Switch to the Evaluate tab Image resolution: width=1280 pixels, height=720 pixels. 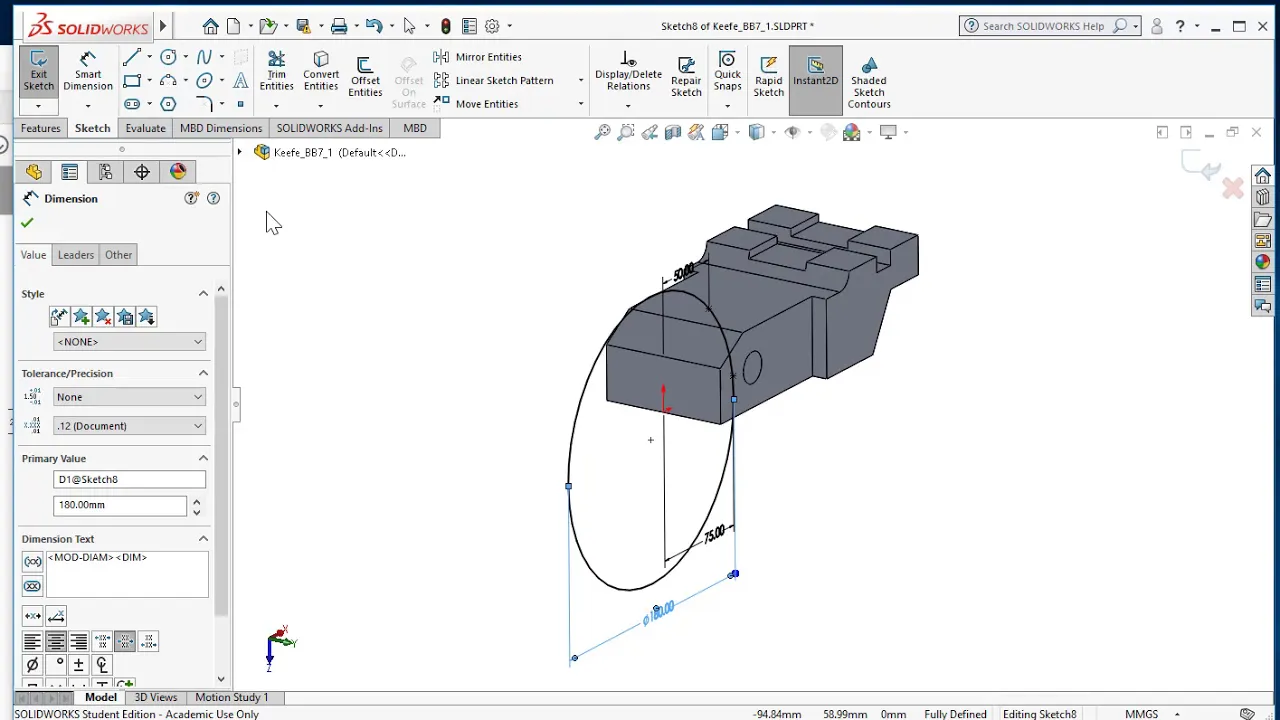point(145,128)
